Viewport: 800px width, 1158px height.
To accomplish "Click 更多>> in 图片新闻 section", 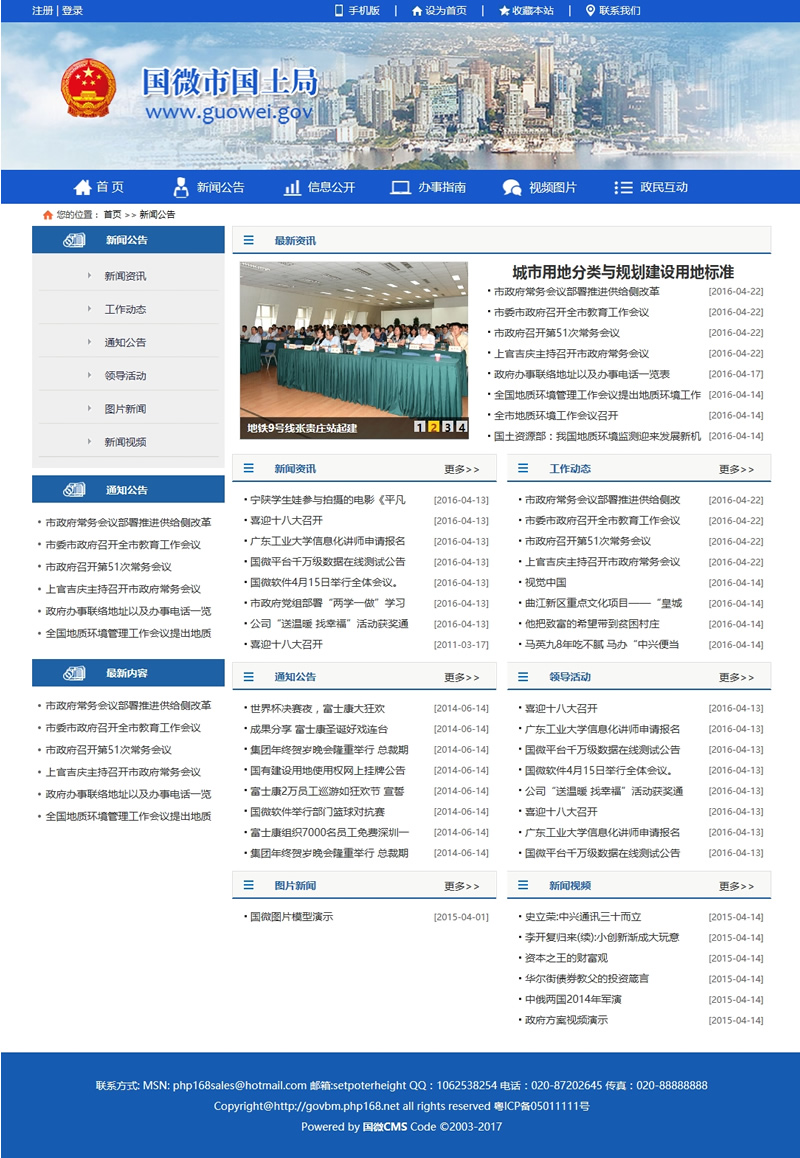I will tap(462, 886).
